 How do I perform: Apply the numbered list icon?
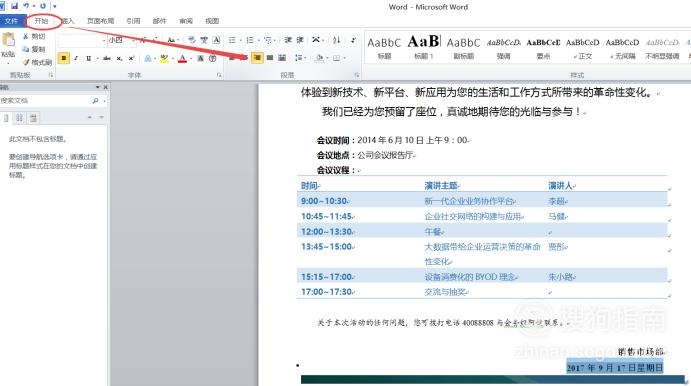click(250, 40)
